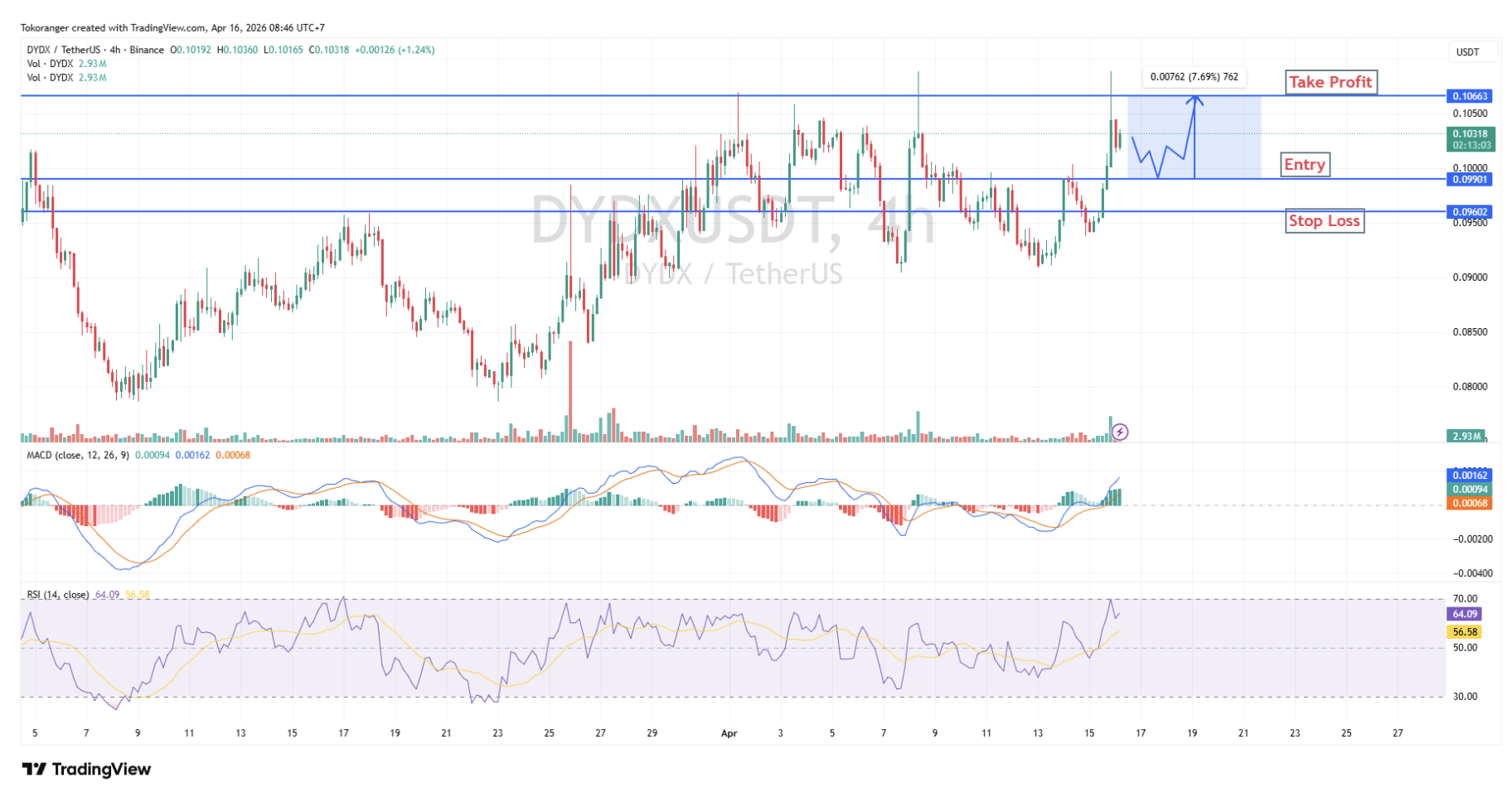The image size is (1512, 797).
Task: Click the Apr label on date axis
Action: click(x=729, y=733)
